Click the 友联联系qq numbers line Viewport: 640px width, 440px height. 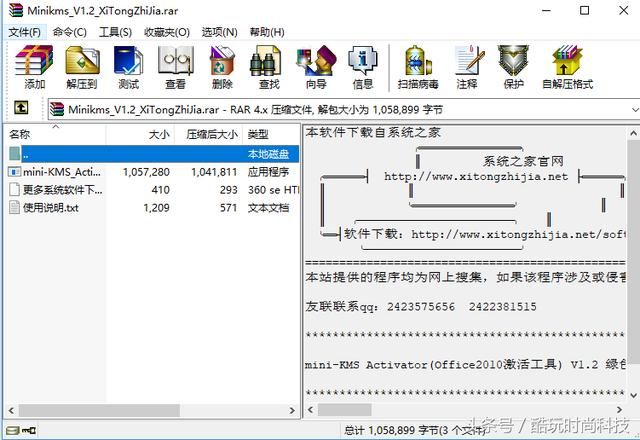pyautogui.click(x=421, y=307)
